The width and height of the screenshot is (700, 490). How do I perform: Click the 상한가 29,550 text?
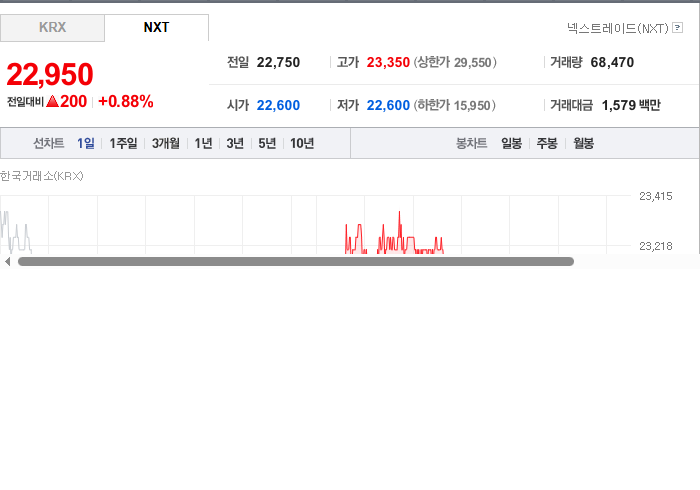pyautogui.click(x=455, y=62)
